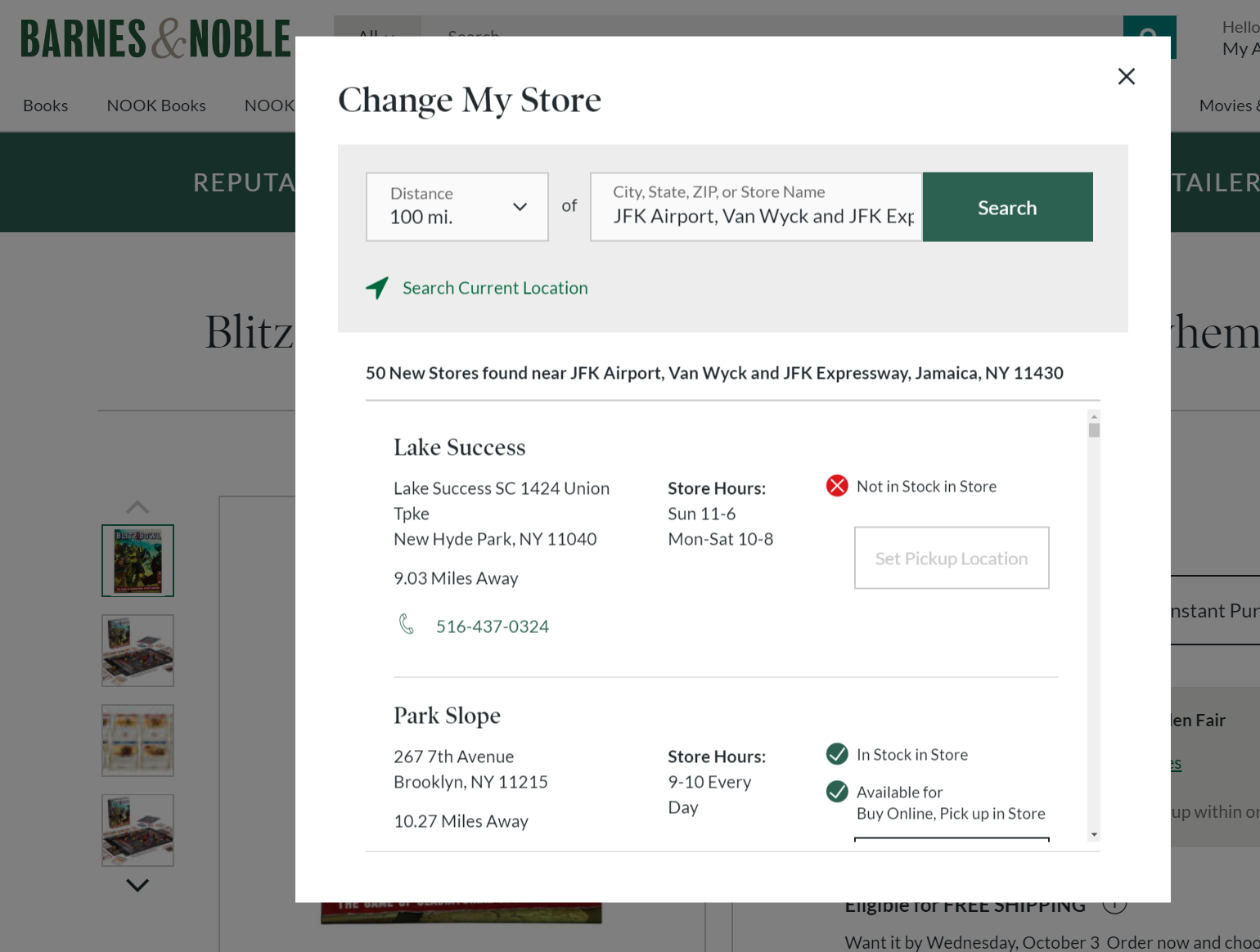Click the phone icon for Lake Success
Viewport: 1260px width, 952px height.
click(x=407, y=625)
